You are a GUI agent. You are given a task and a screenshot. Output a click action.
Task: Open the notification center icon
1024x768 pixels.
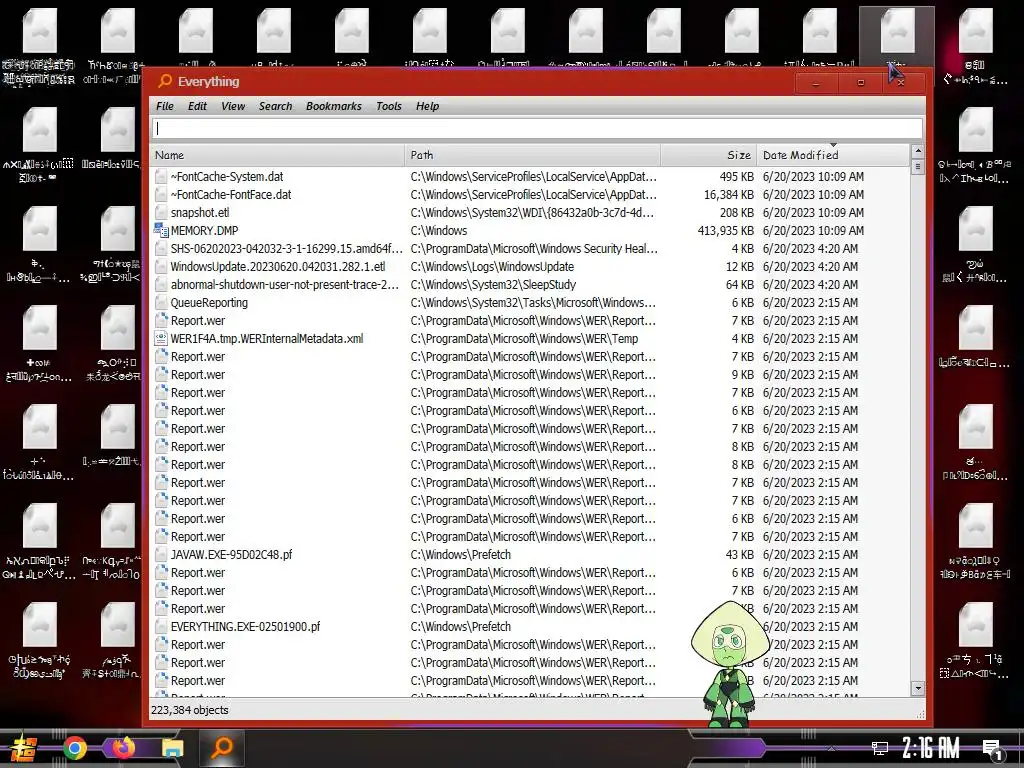coord(993,750)
